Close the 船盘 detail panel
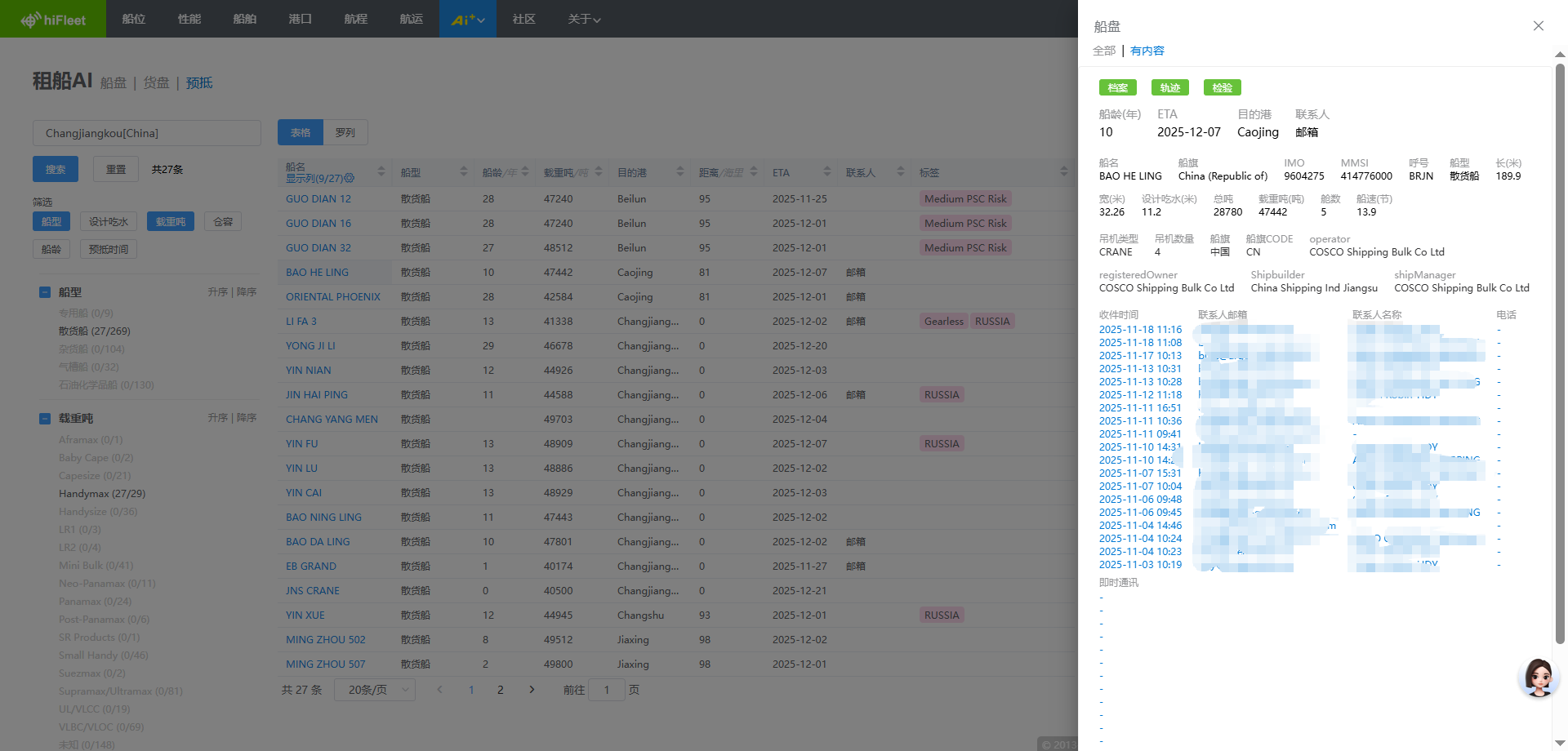Image resolution: width=1568 pixels, height=751 pixels. tap(1538, 26)
